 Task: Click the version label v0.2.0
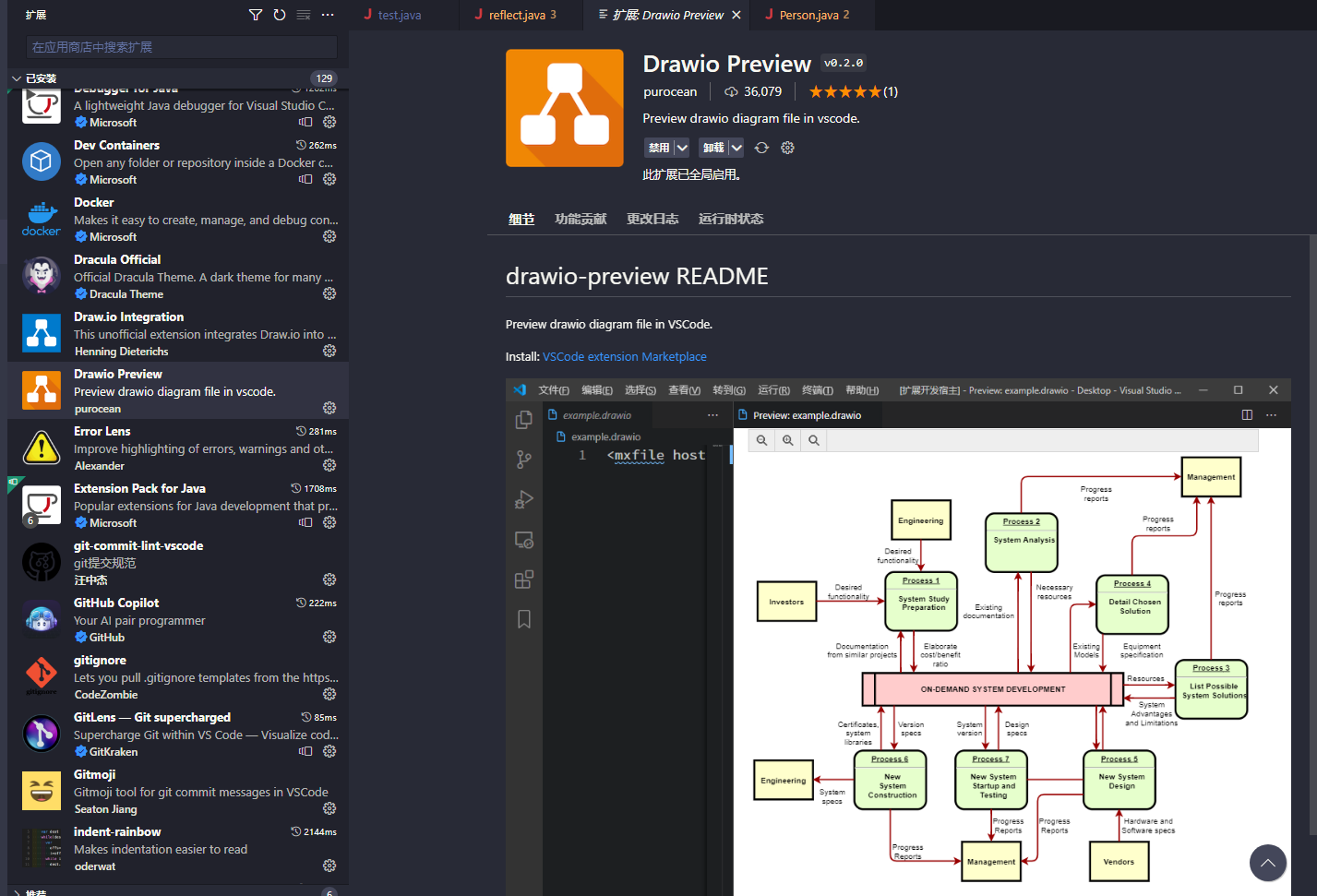(x=844, y=63)
